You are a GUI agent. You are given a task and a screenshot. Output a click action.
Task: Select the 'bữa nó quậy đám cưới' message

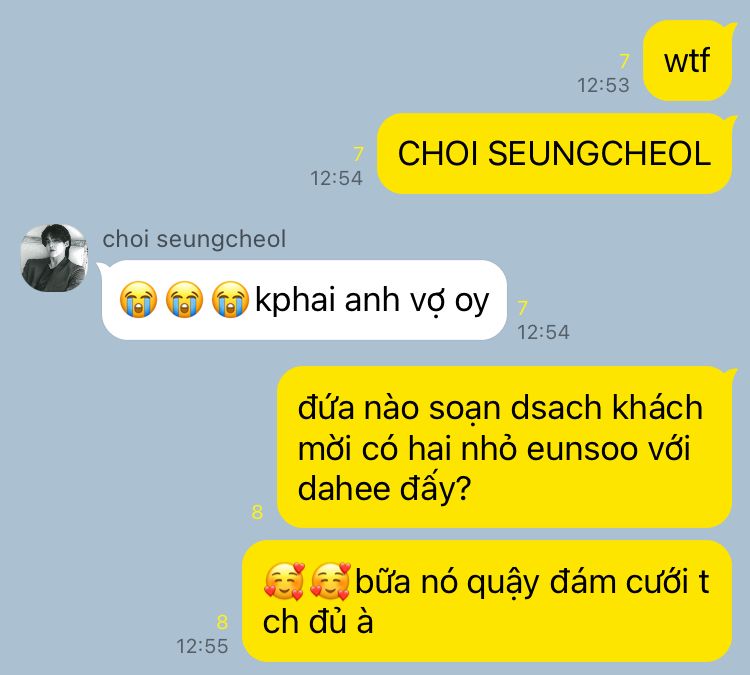pos(487,601)
